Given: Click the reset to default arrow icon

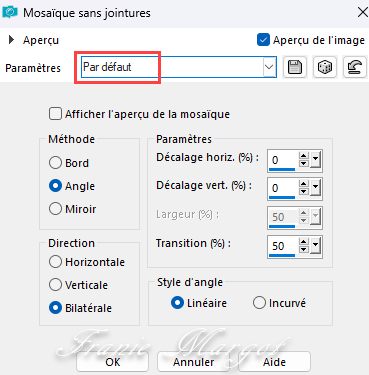Looking at the screenshot, I should point(354,67).
